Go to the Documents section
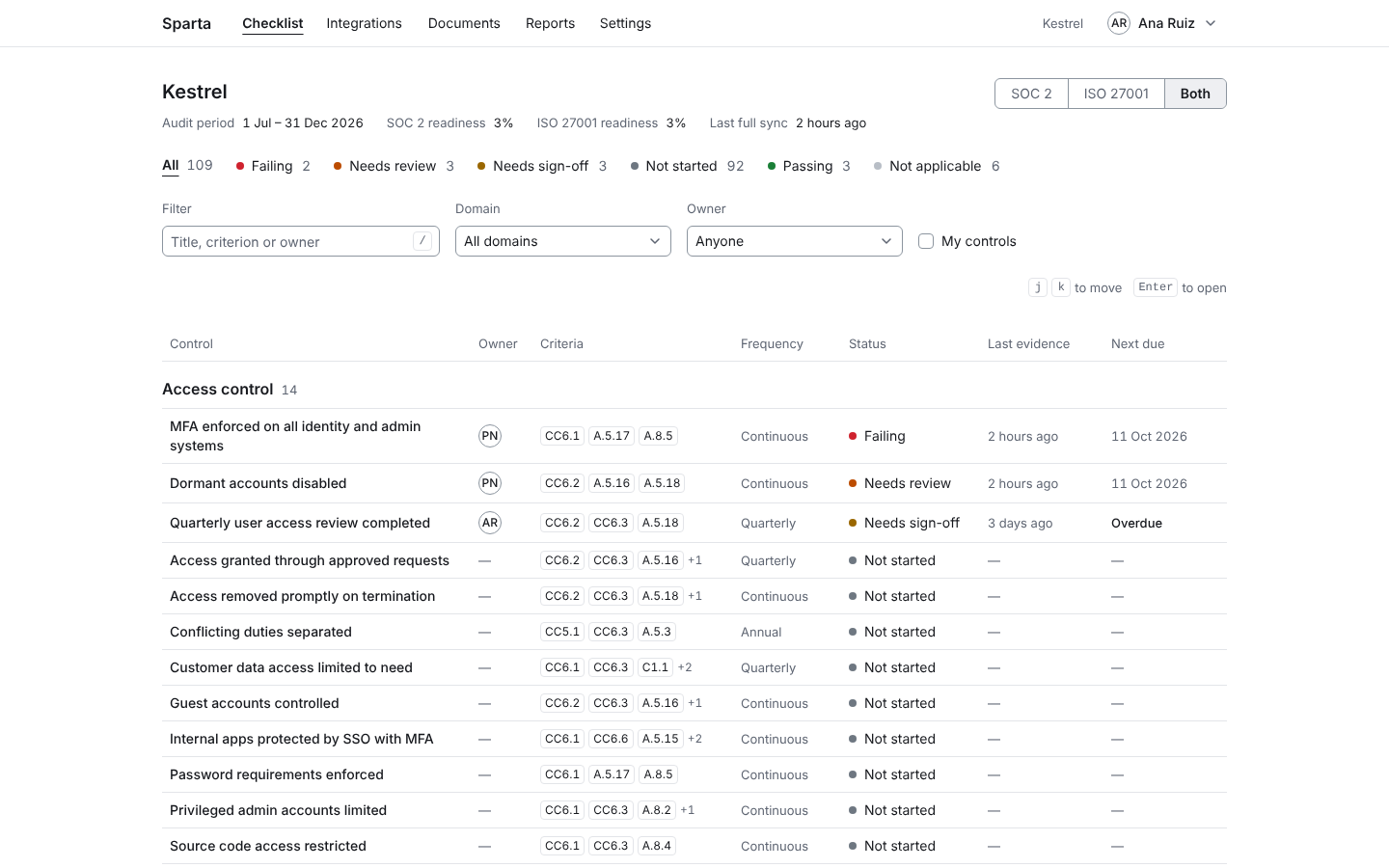 [x=464, y=23]
